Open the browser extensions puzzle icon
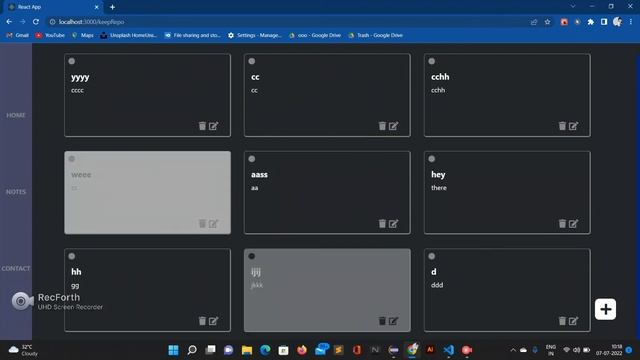The width and height of the screenshot is (640, 360). [591, 22]
